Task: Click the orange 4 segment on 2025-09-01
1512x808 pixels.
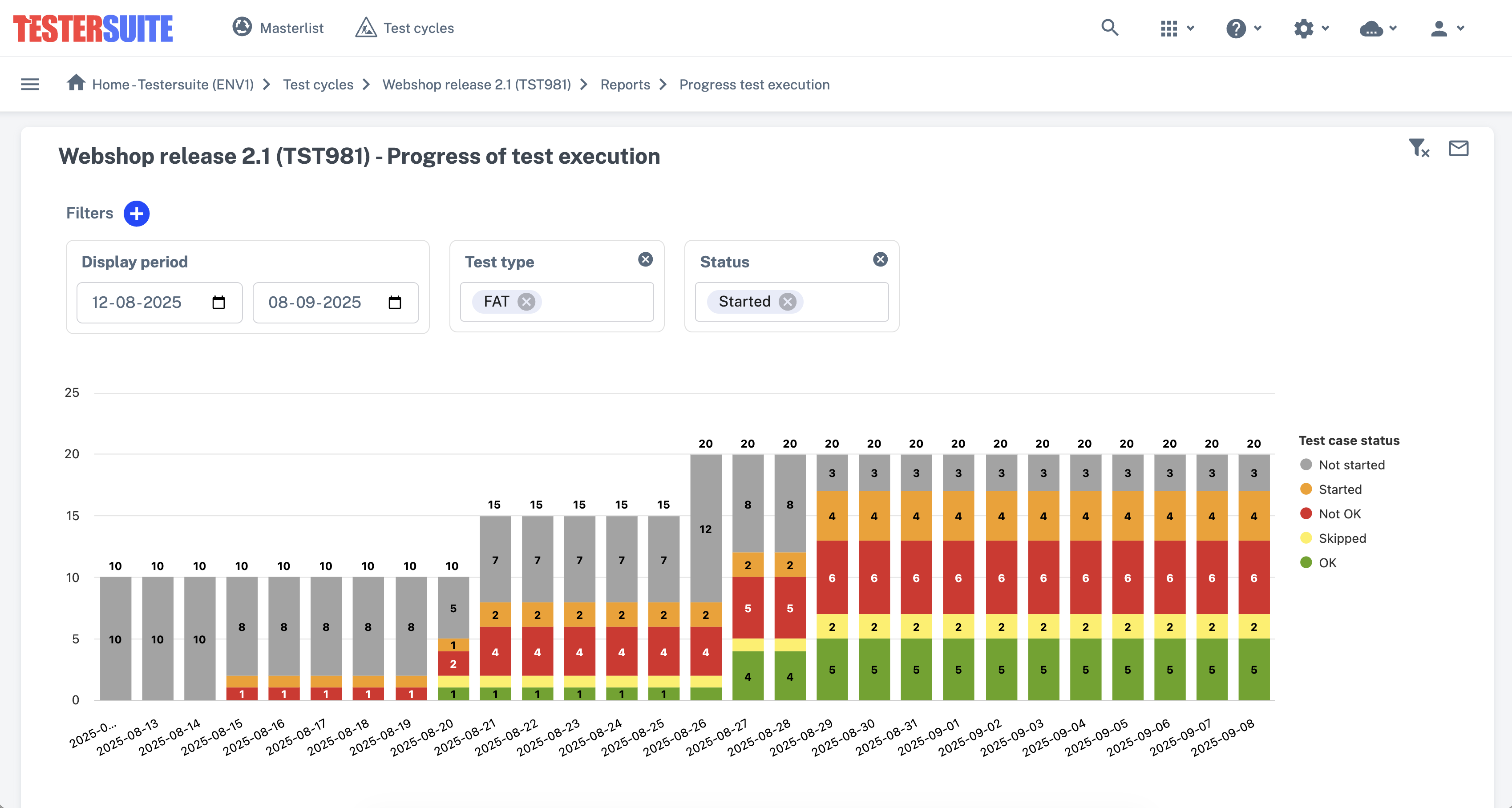Action: [958, 517]
